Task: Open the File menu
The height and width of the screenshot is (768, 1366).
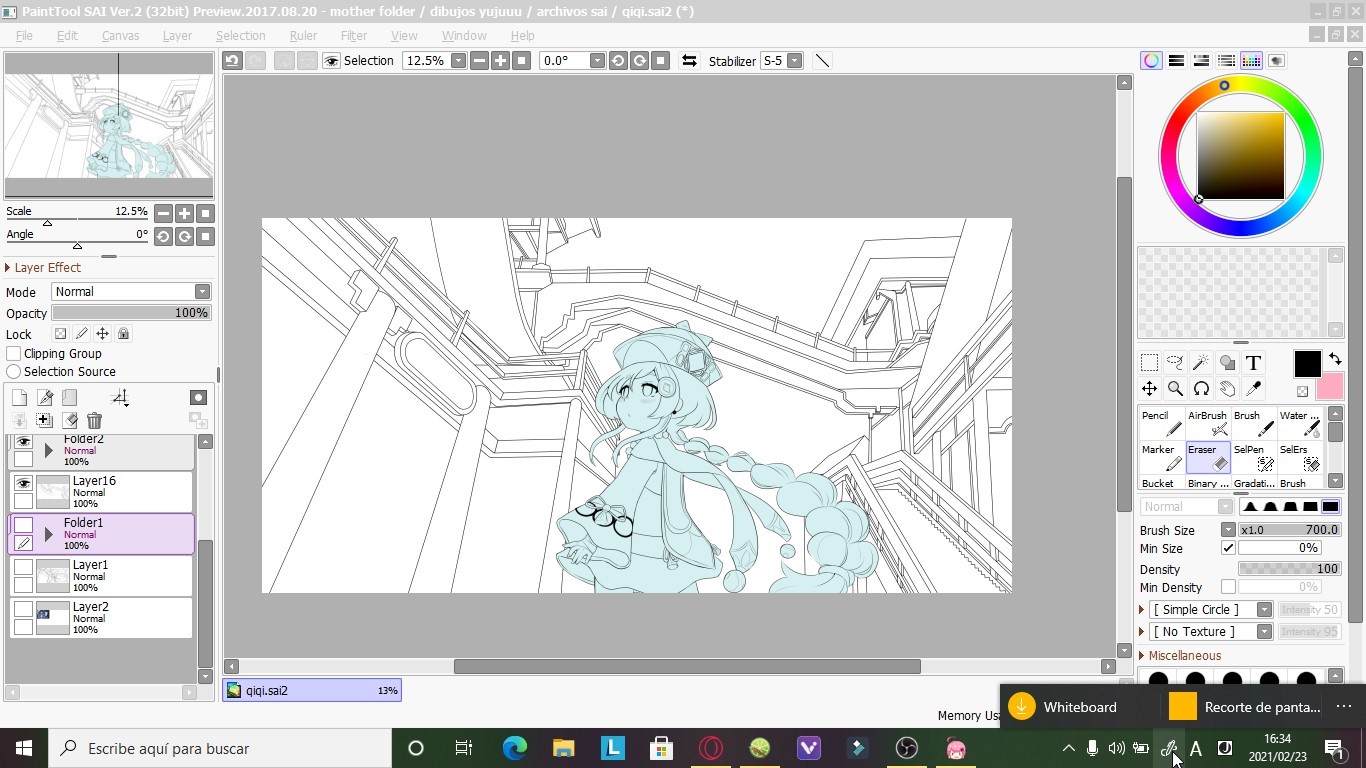Action: [x=24, y=35]
